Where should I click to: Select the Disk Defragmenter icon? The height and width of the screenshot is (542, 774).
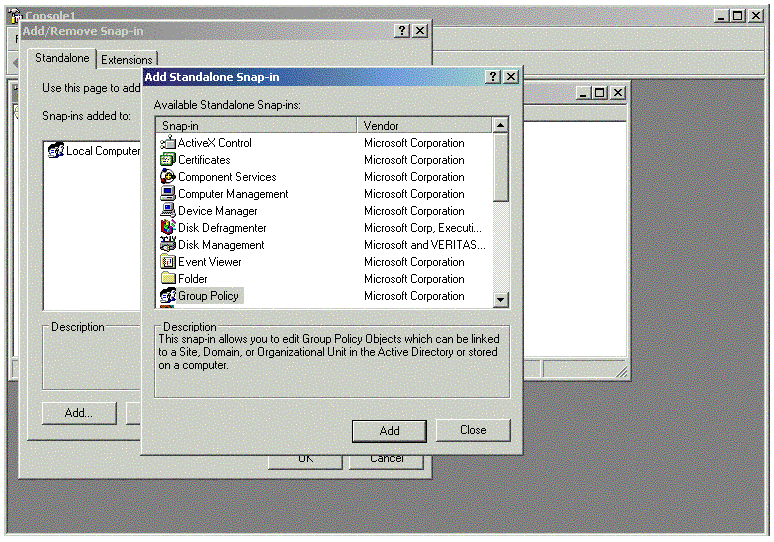pos(168,228)
